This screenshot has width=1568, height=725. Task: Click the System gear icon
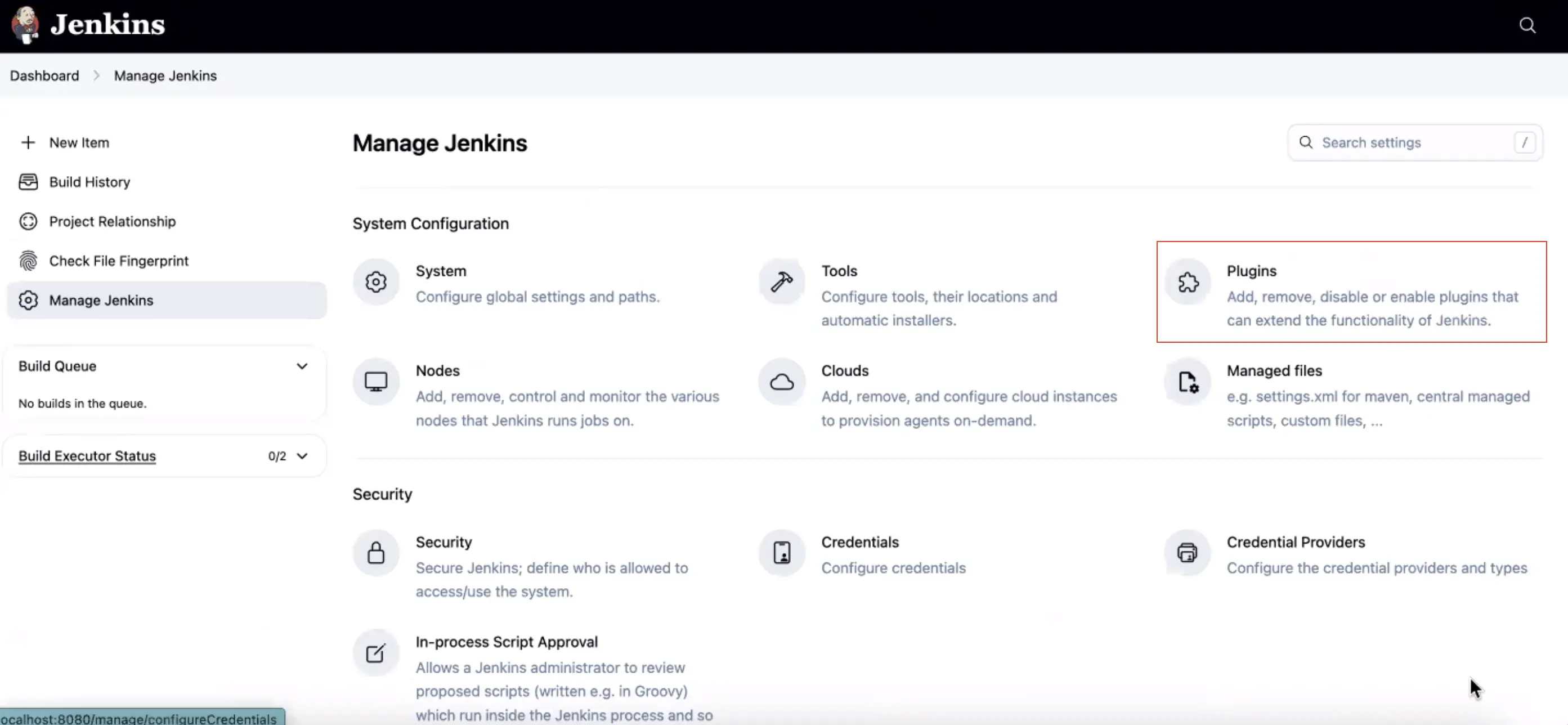tap(376, 282)
